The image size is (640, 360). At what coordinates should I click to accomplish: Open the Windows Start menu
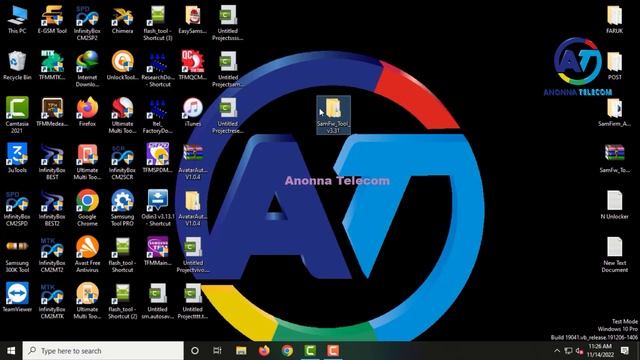11,351
